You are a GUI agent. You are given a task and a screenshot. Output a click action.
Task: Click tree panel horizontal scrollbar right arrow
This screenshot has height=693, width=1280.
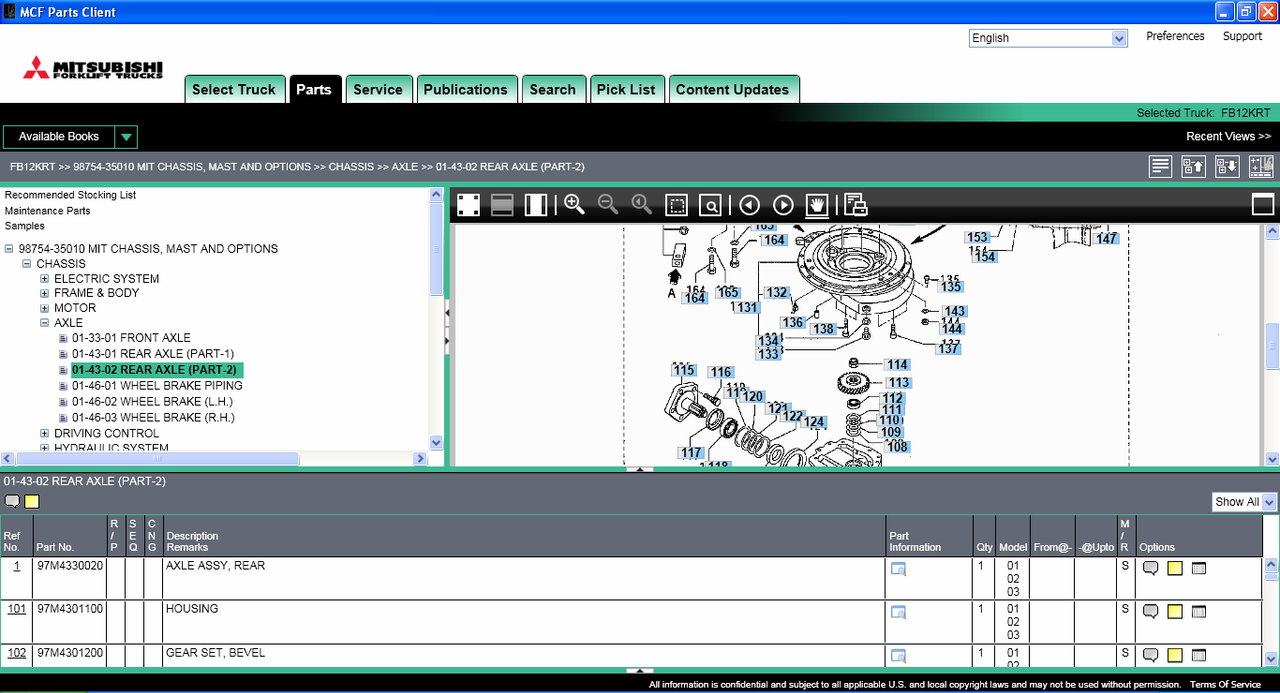tap(422, 459)
